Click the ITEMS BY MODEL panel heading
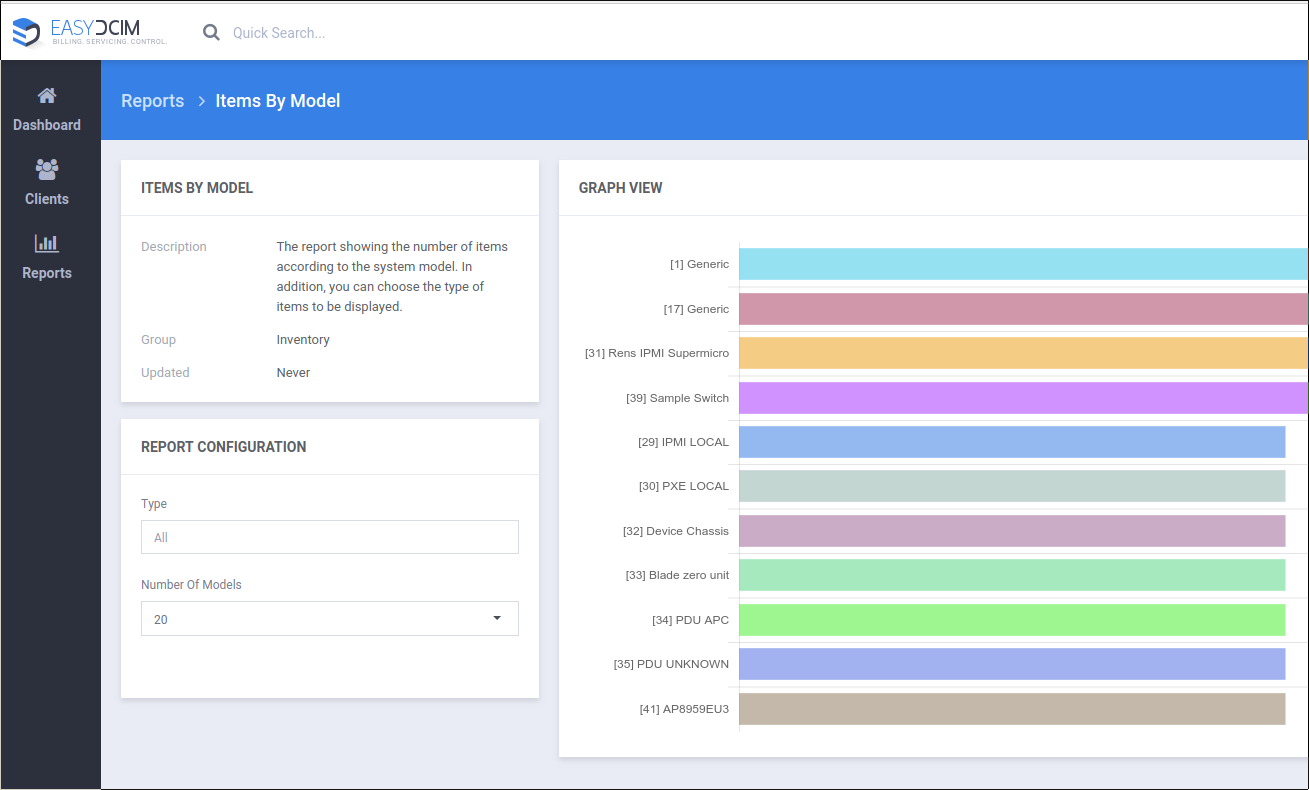This screenshot has height=790, width=1309. click(x=197, y=188)
